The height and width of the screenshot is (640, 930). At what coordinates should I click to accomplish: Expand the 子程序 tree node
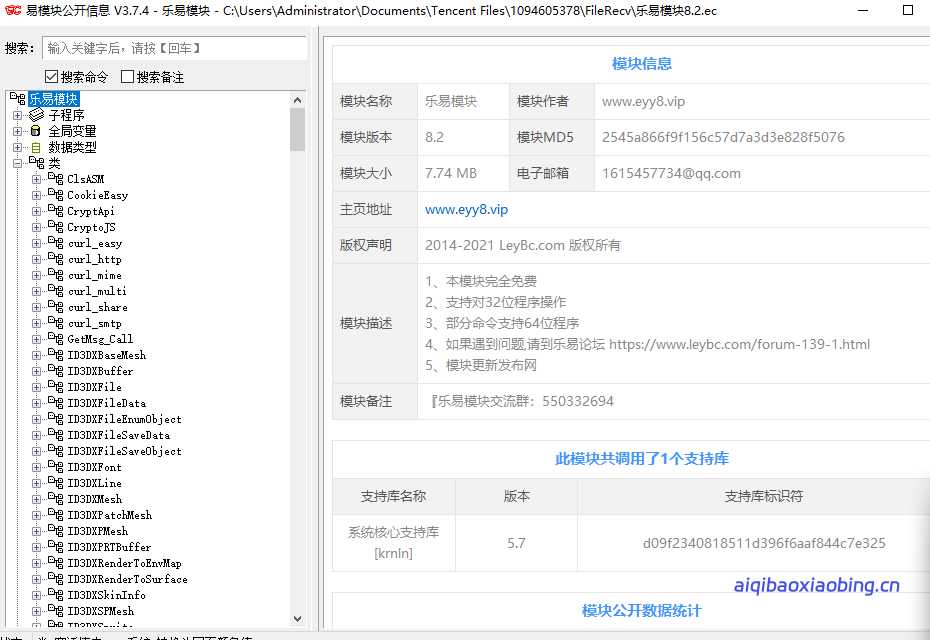[17, 115]
